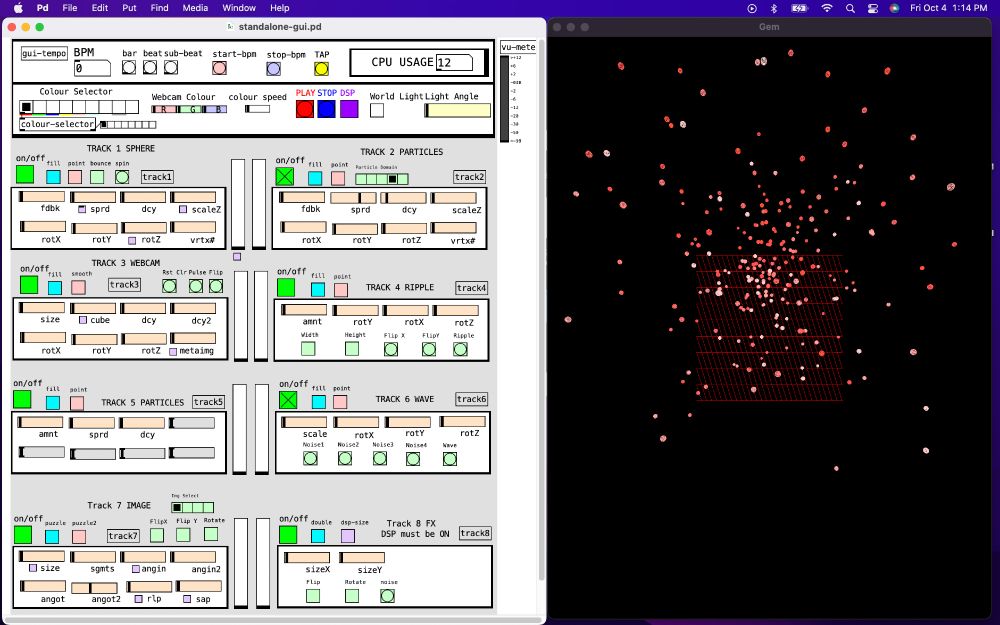Click the beat indicator bang
The height and width of the screenshot is (625, 1000).
click(x=150, y=67)
